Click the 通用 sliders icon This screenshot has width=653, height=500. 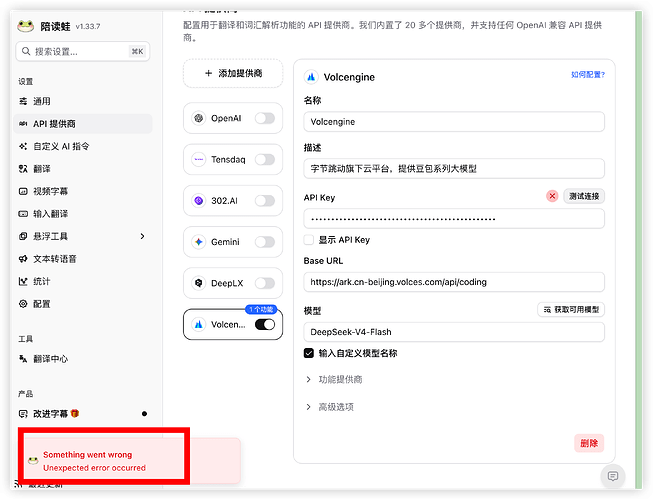[23, 101]
